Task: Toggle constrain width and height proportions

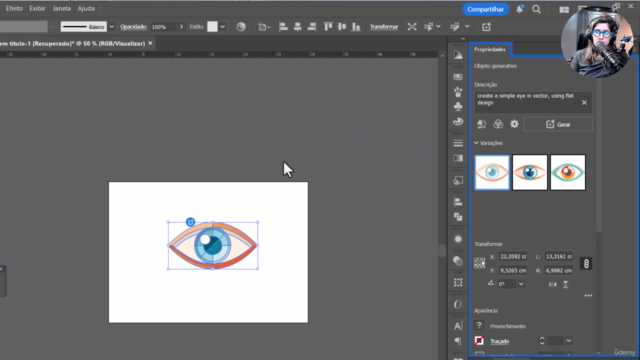Action: coord(586,263)
